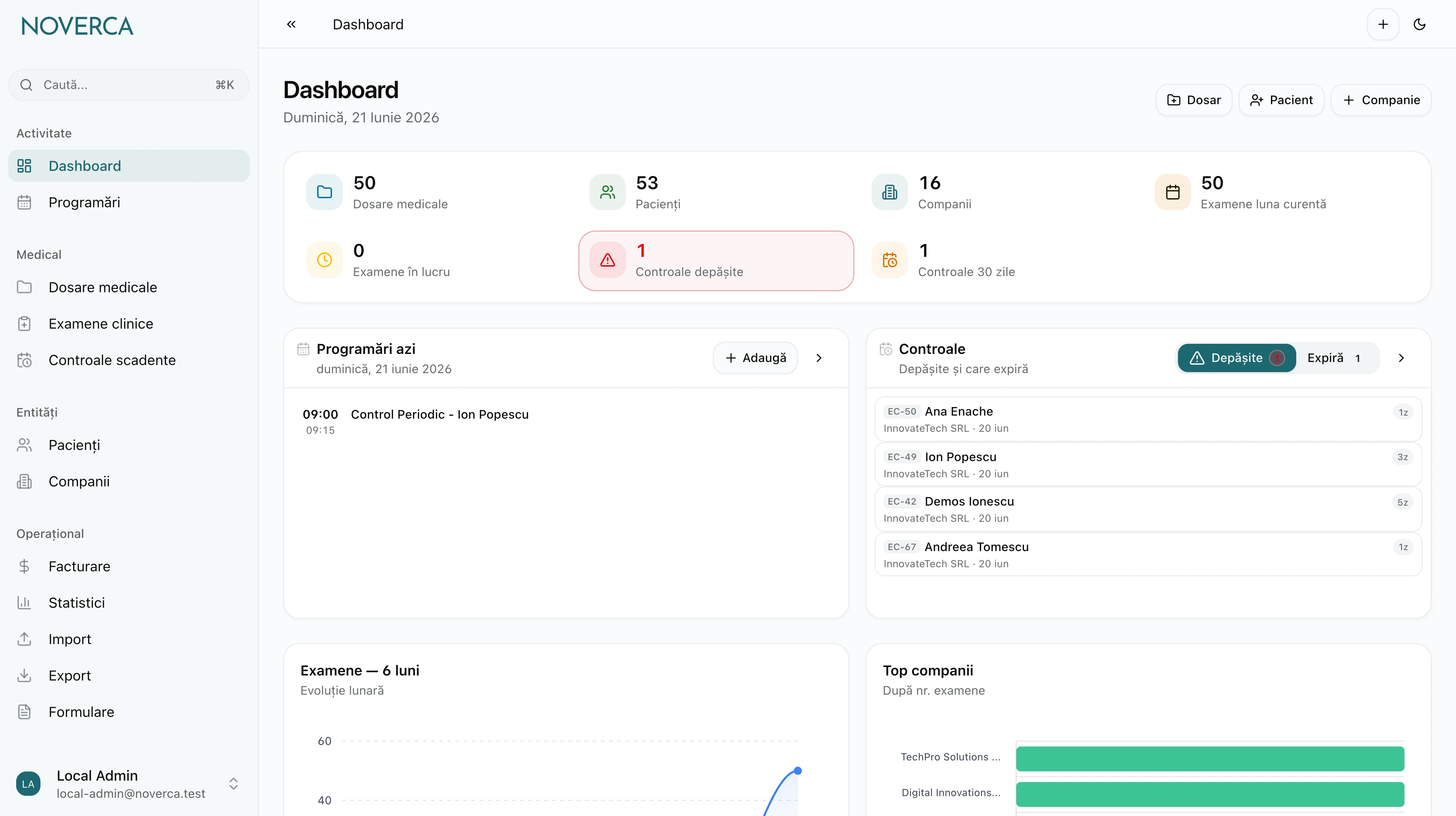Click the clock icon on Examene în lucru
The width and height of the screenshot is (1456, 816).
325,260
